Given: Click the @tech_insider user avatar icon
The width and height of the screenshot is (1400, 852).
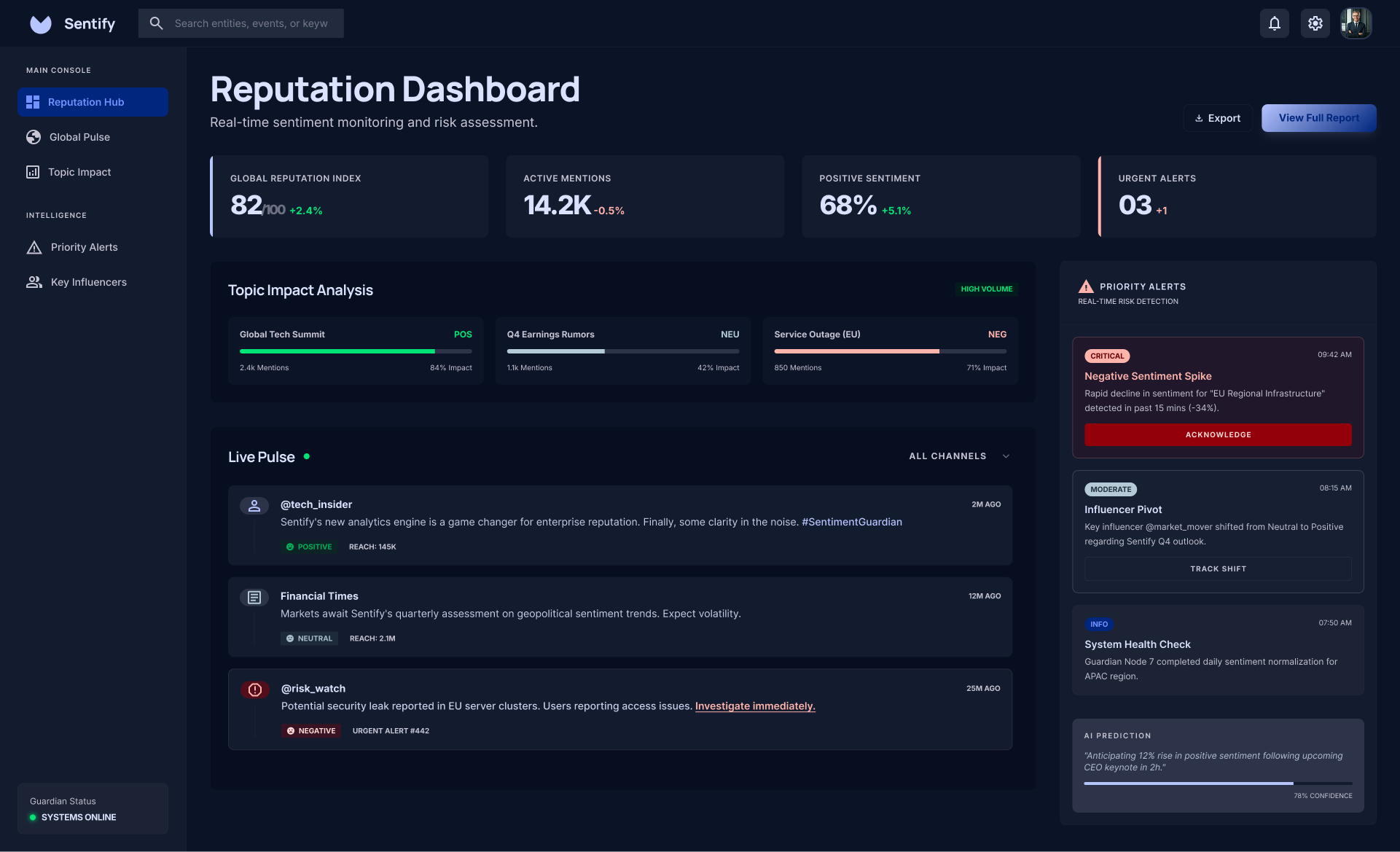Looking at the screenshot, I should (x=254, y=505).
